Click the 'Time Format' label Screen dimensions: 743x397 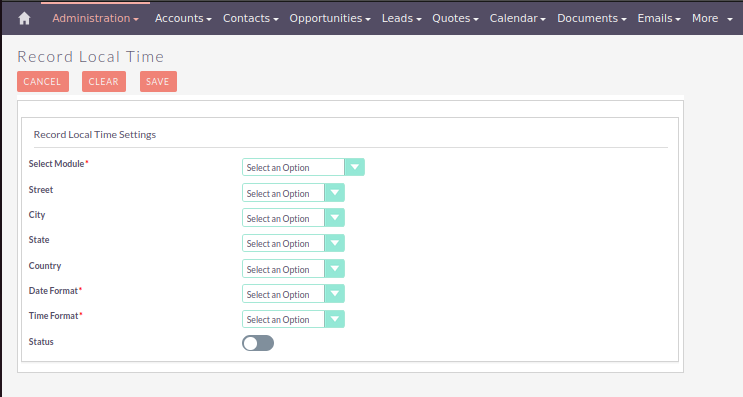[54, 316]
